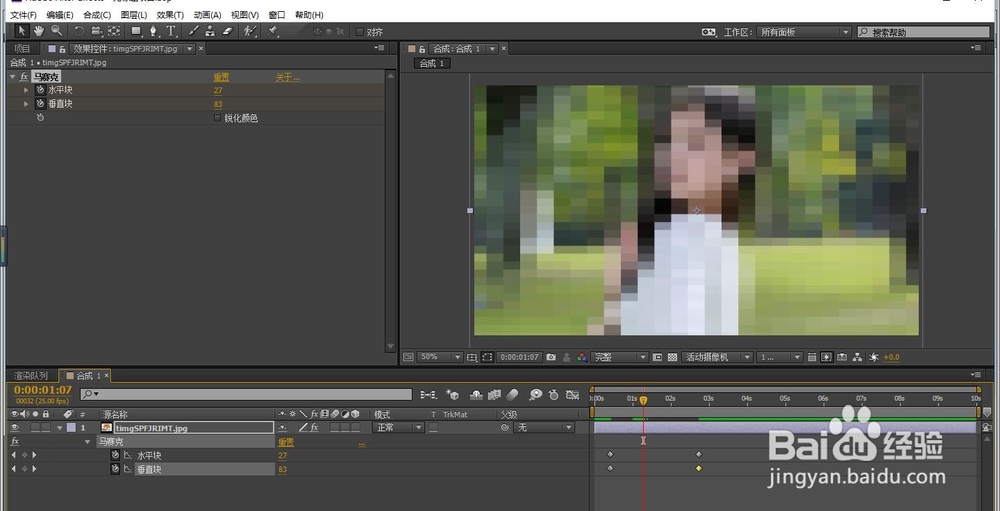Check the 锐化颜色 checkbox
This screenshot has height=511, width=1000.
(x=217, y=118)
